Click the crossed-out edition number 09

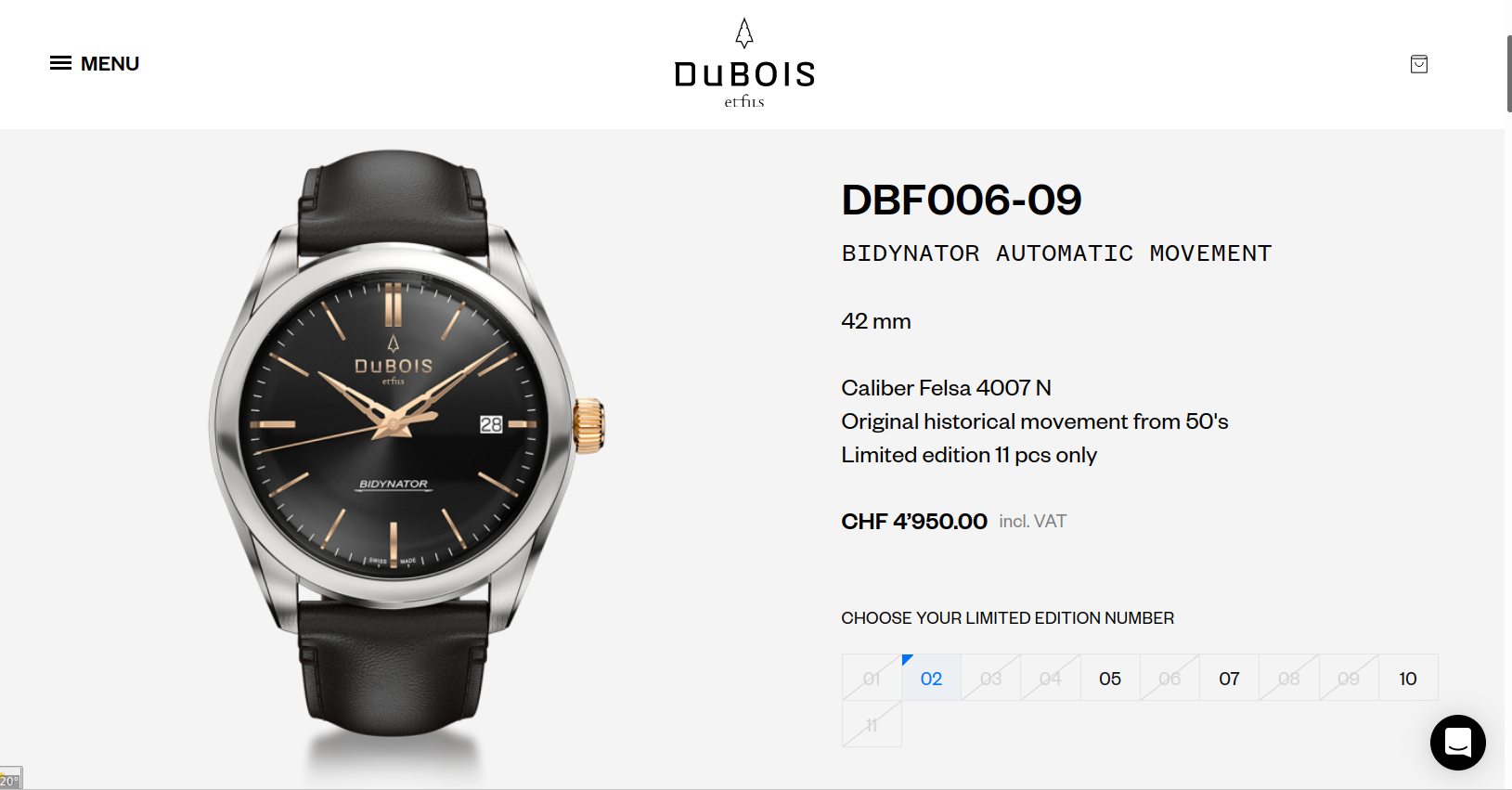[1349, 678]
